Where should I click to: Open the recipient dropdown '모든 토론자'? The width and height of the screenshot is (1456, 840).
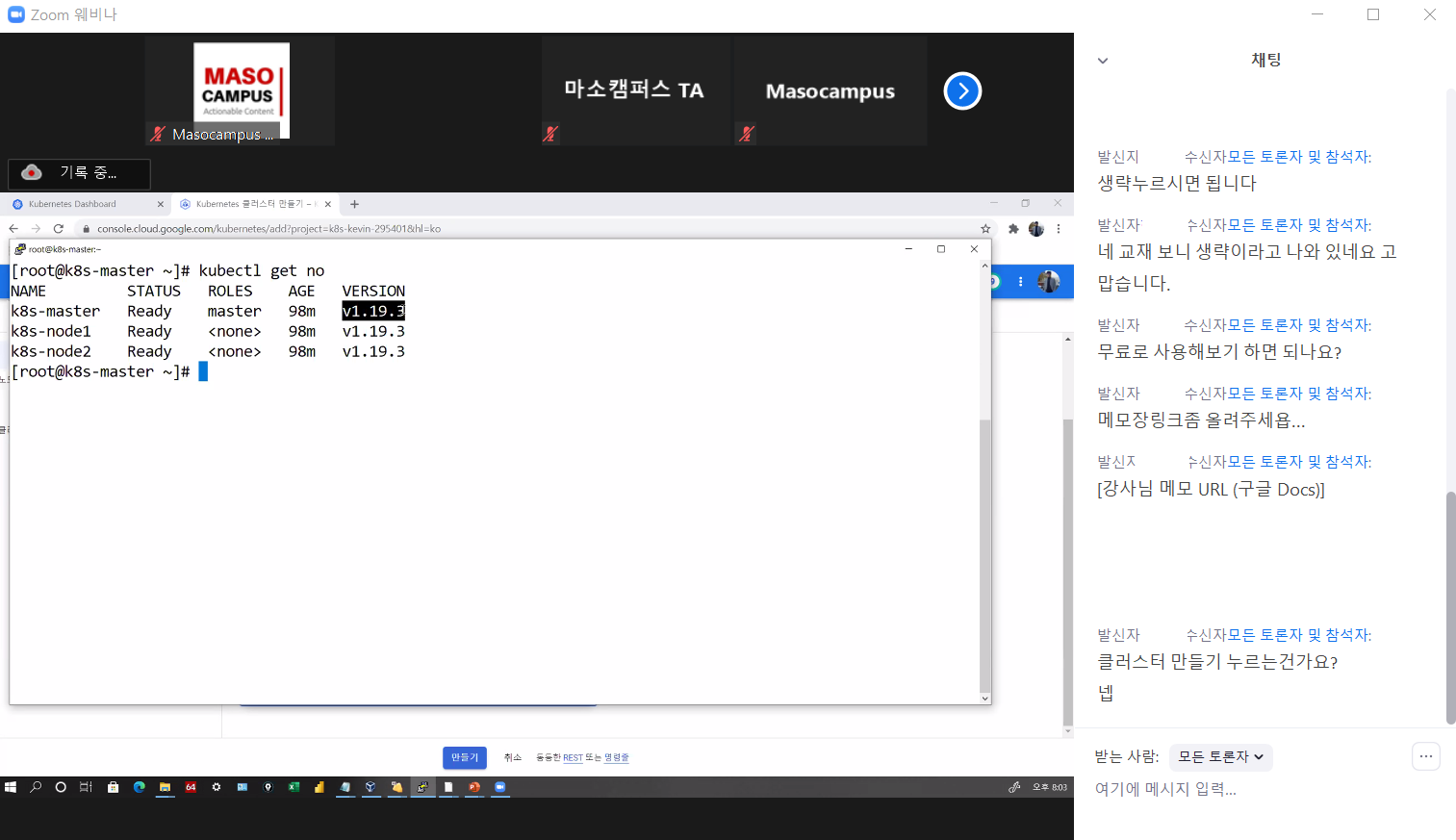pos(1220,757)
